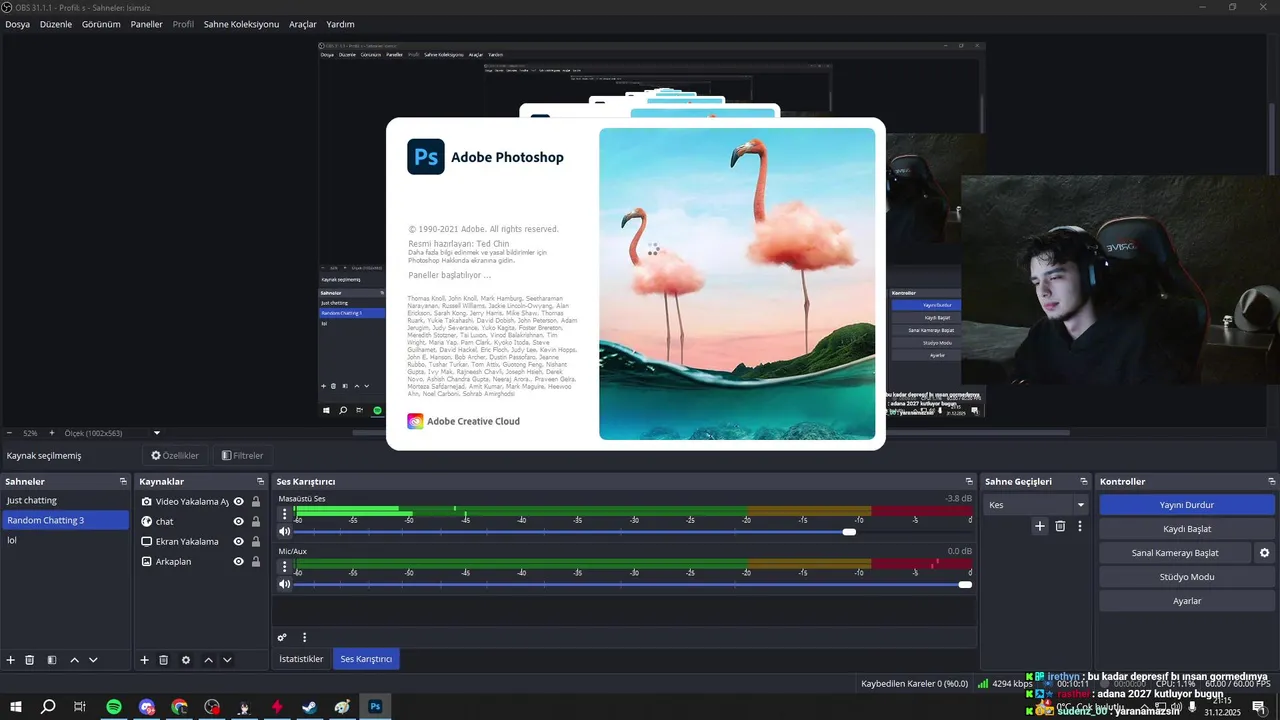Hide the chat source with eye icon
This screenshot has width=1280, height=720.
pyautogui.click(x=239, y=522)
